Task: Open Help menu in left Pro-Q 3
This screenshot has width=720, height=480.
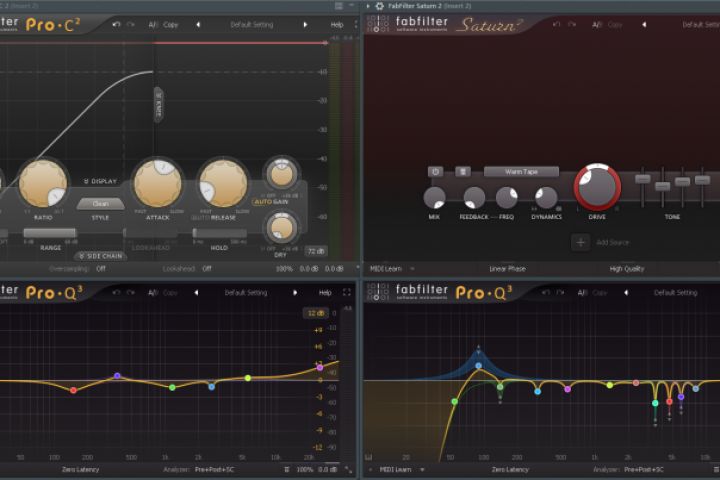Action: click(325, 293)
